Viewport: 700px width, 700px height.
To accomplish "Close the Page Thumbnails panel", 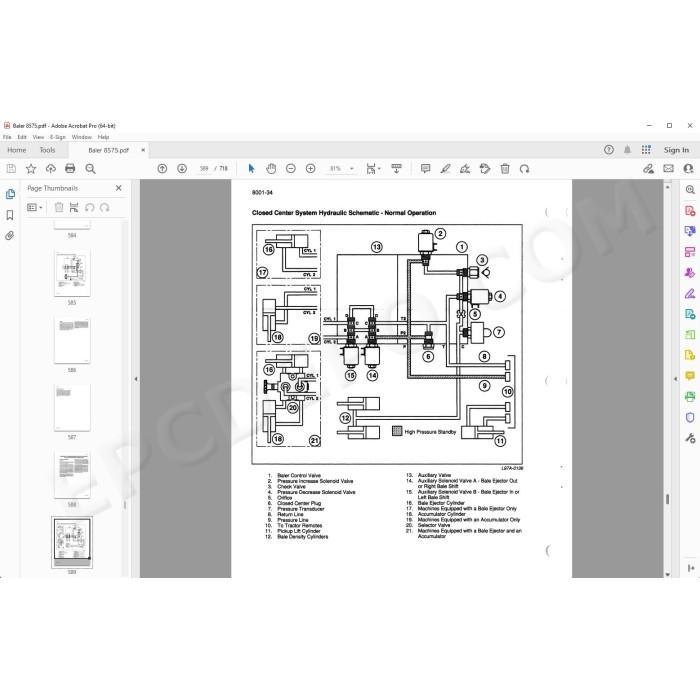I will pos(119,188).
